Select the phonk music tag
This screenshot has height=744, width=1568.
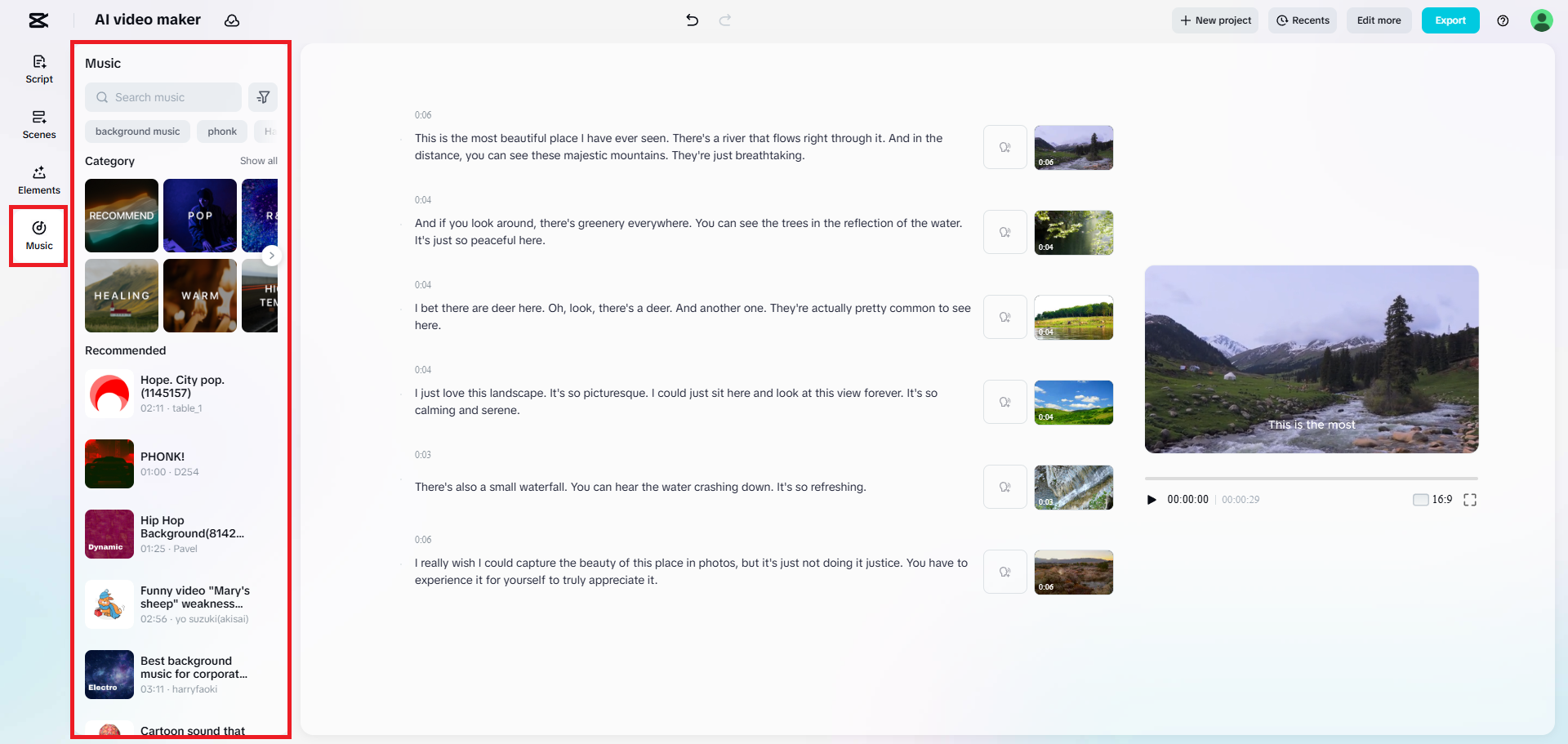(221, 131)
